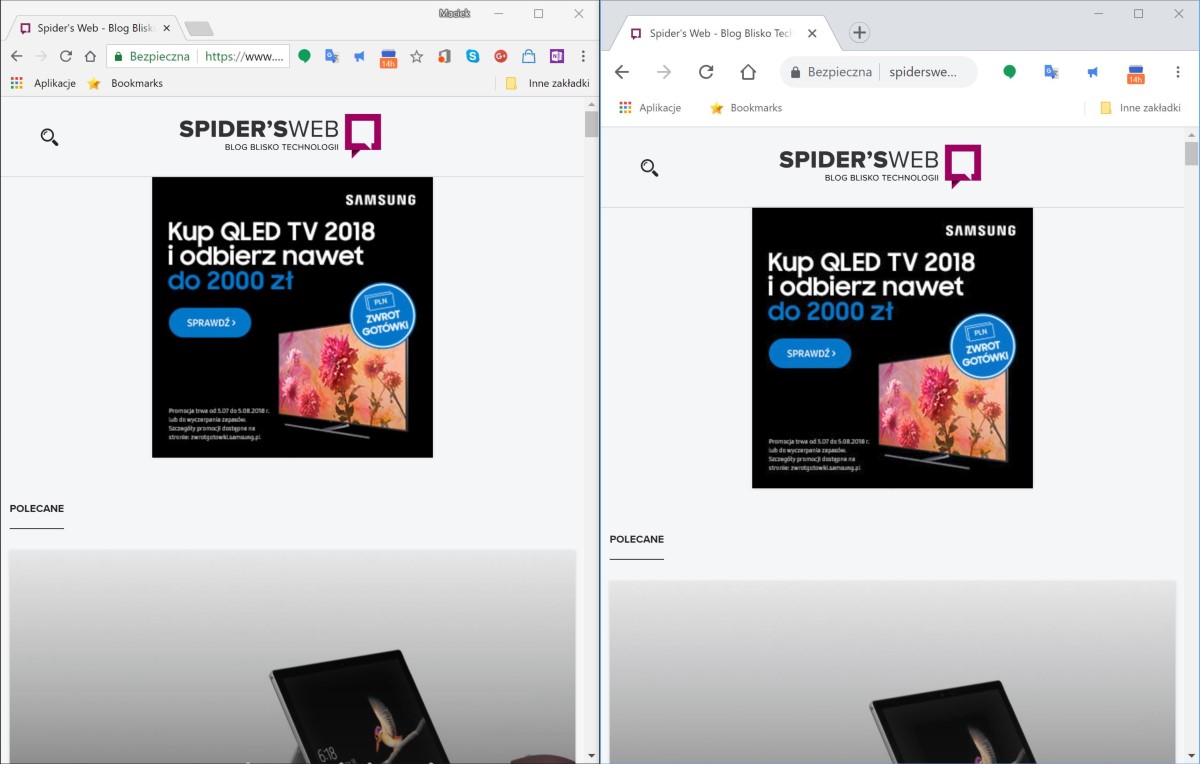Click forward arrow in the left Chrome window

coord(41,56)
